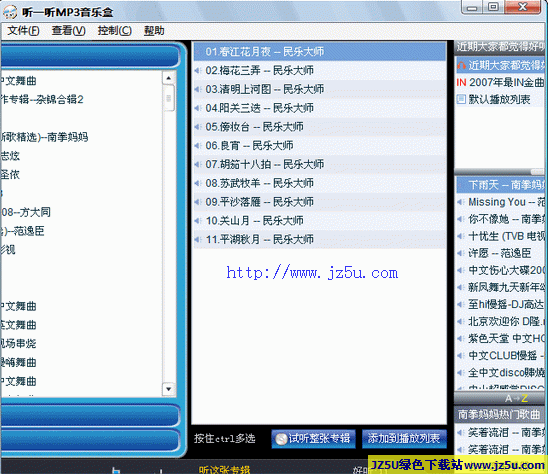548x474 pixels.
Task: Click list icon beside 默认播放列表
Action: tap(461, 99)
